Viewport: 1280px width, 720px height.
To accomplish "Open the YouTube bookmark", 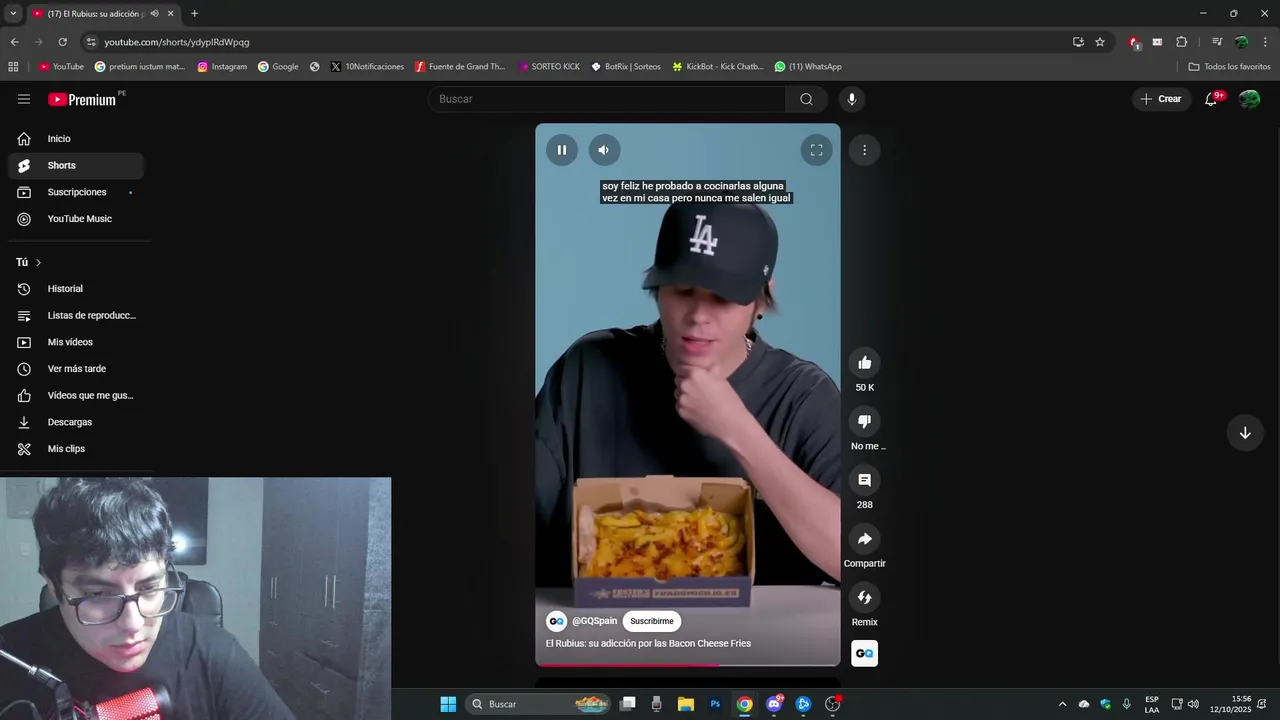I will tap(61, 67).
